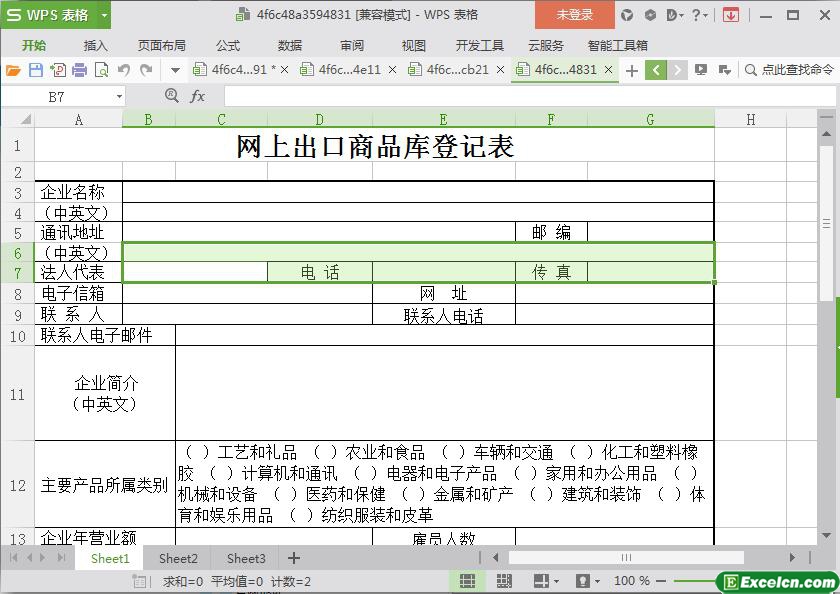Expand the quick access toolbar dropdown
Viewport: 840px width, 594px height.
click(175, 70)
